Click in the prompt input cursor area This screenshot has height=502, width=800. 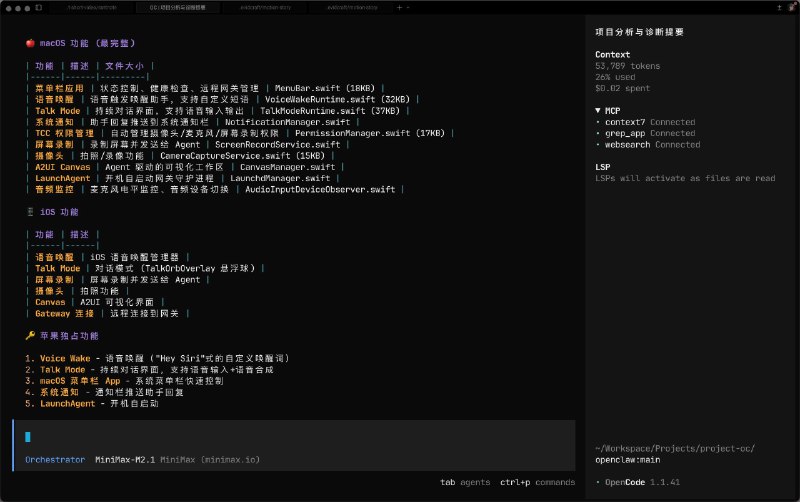point(28,437)
